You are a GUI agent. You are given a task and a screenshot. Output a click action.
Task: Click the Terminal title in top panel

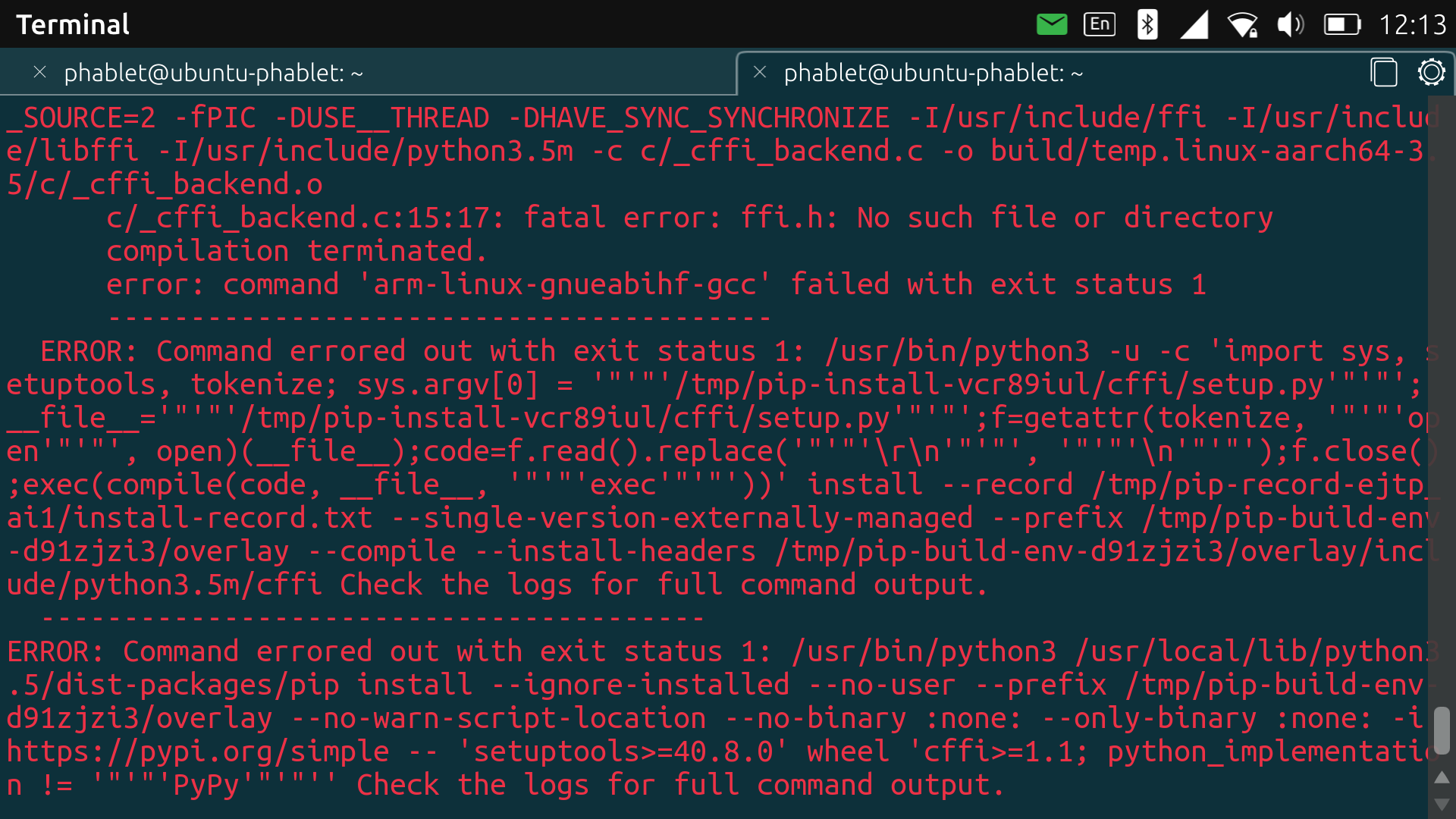[73, 24]
